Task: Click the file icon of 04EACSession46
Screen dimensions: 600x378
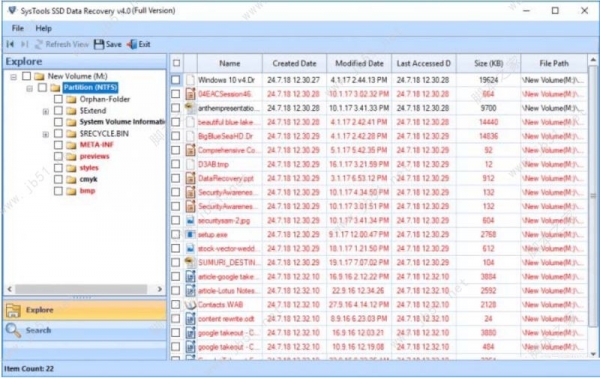Action: (190, 94)
